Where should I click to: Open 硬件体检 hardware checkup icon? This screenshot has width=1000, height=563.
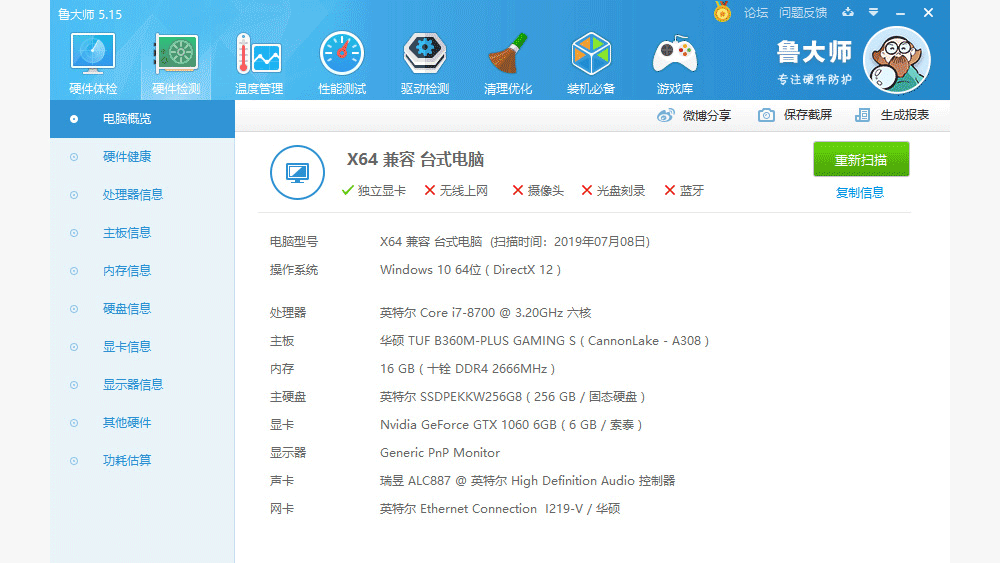(x=92, y=64)
